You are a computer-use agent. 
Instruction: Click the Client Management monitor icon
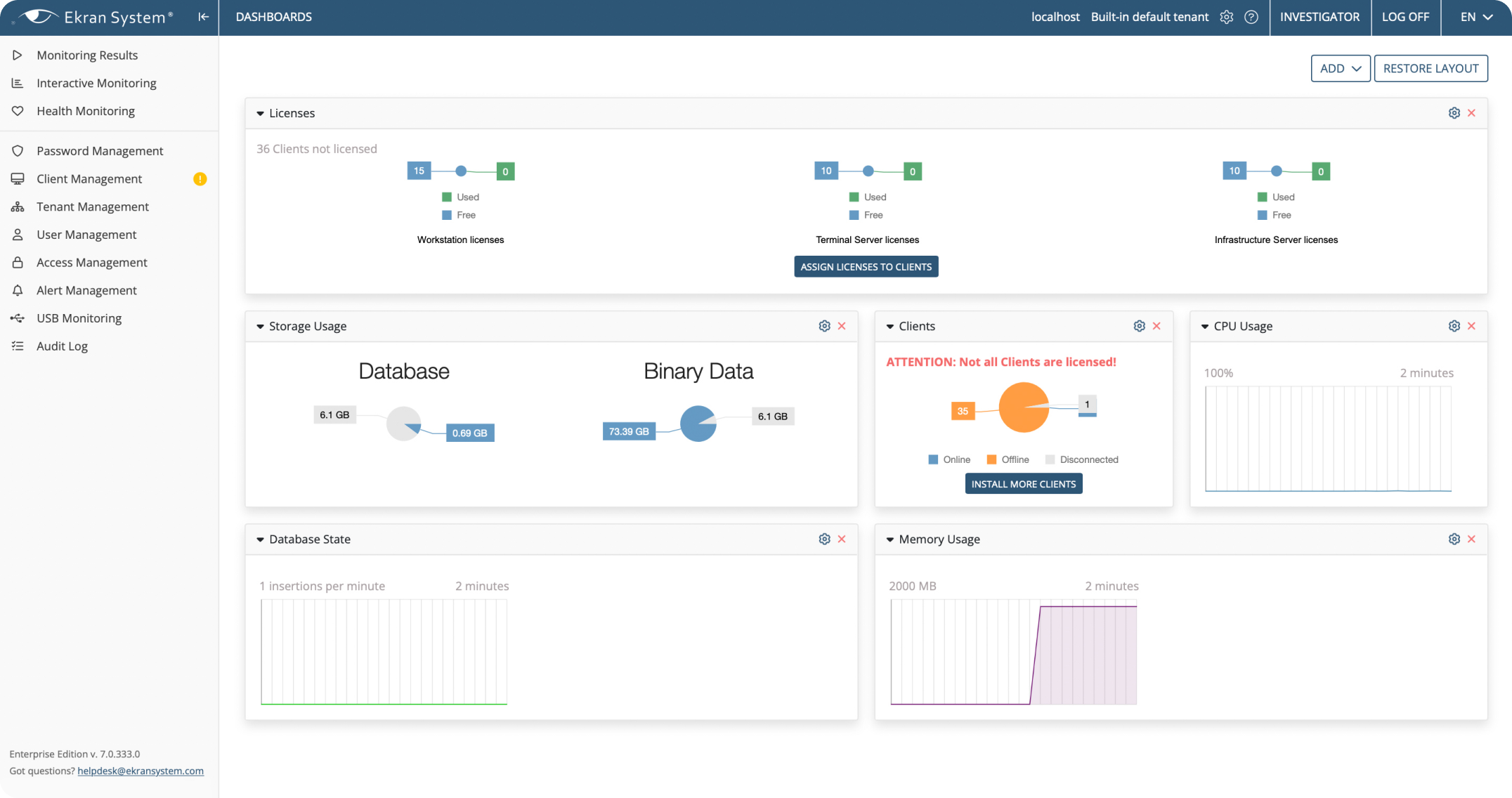[x=18, y=179]
